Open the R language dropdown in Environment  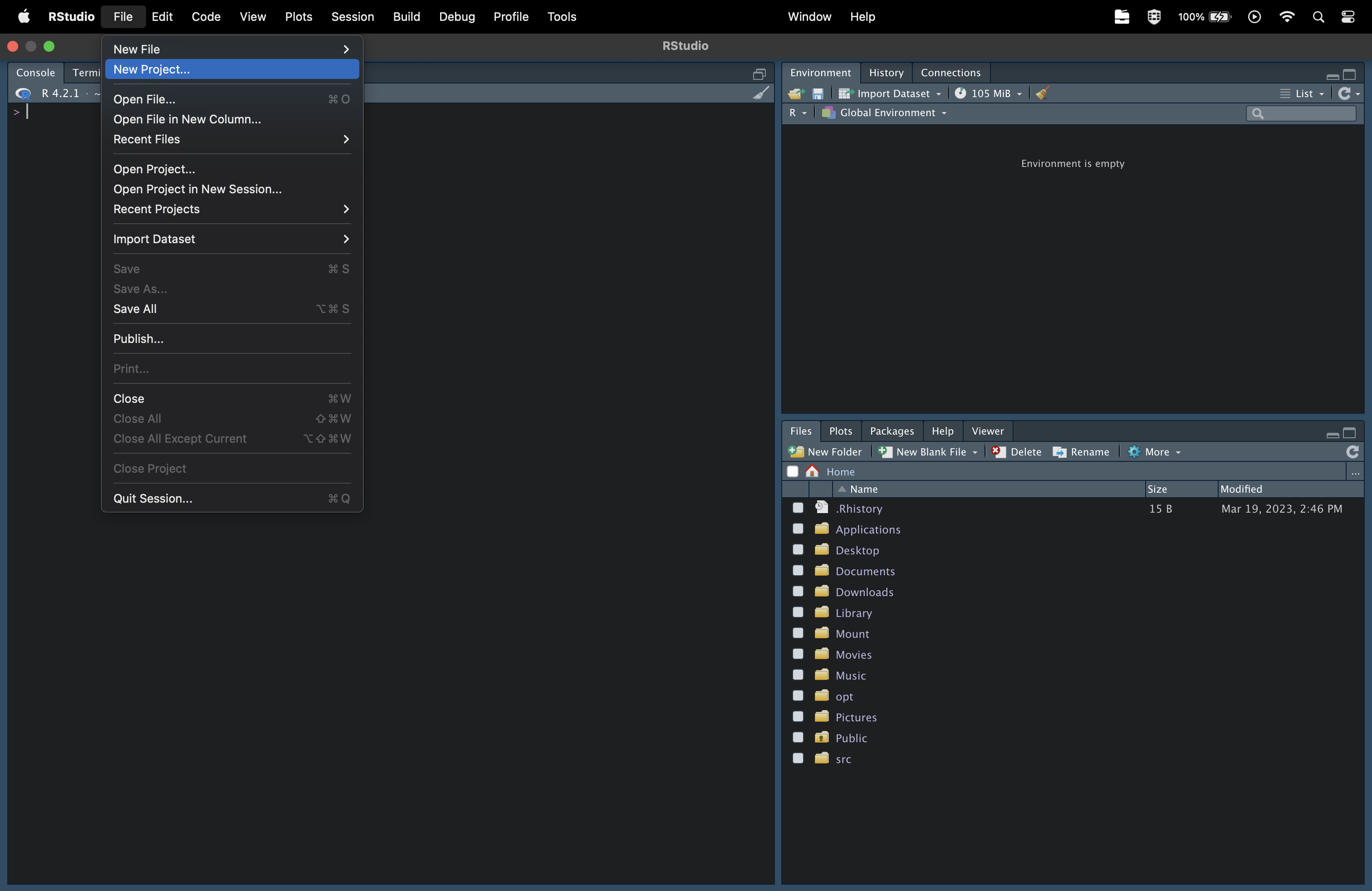click(x=799, y=113)
